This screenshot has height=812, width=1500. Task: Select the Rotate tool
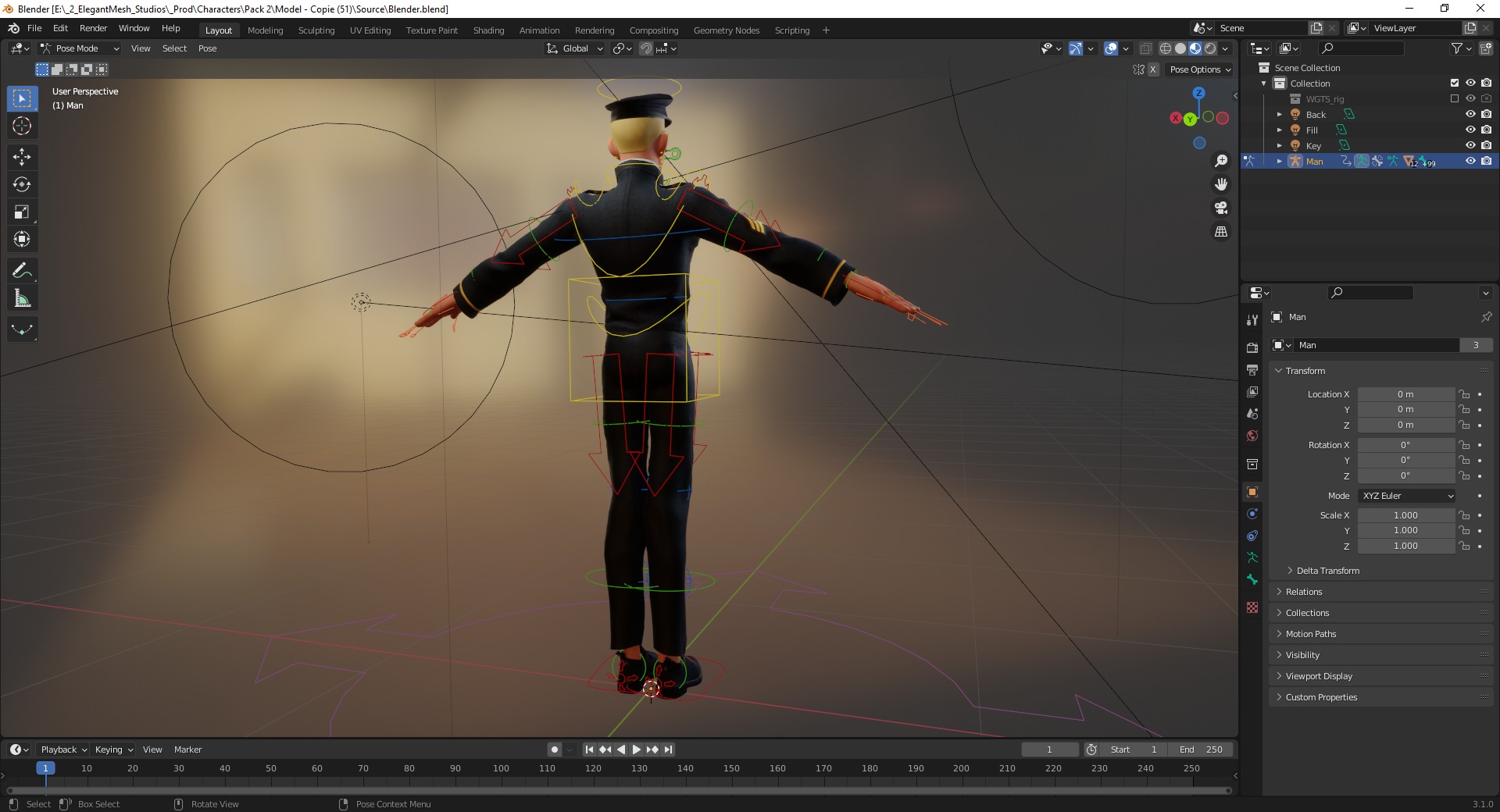click(22, 184)
